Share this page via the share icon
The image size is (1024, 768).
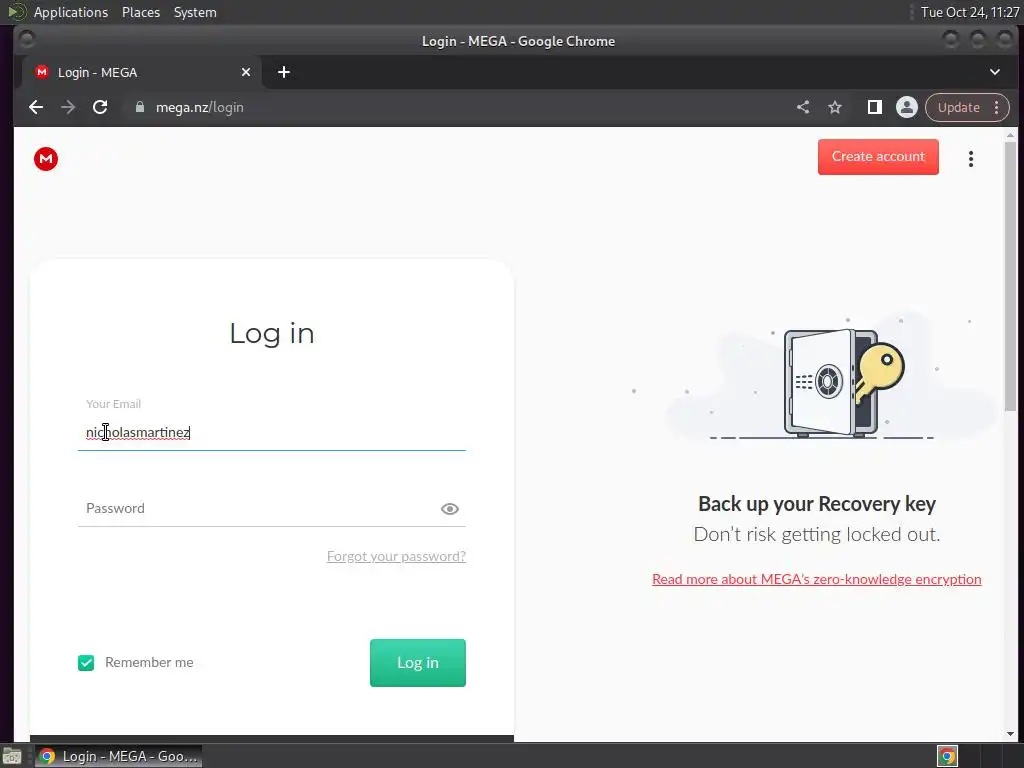pyautogui.click(x=803, y=107)
